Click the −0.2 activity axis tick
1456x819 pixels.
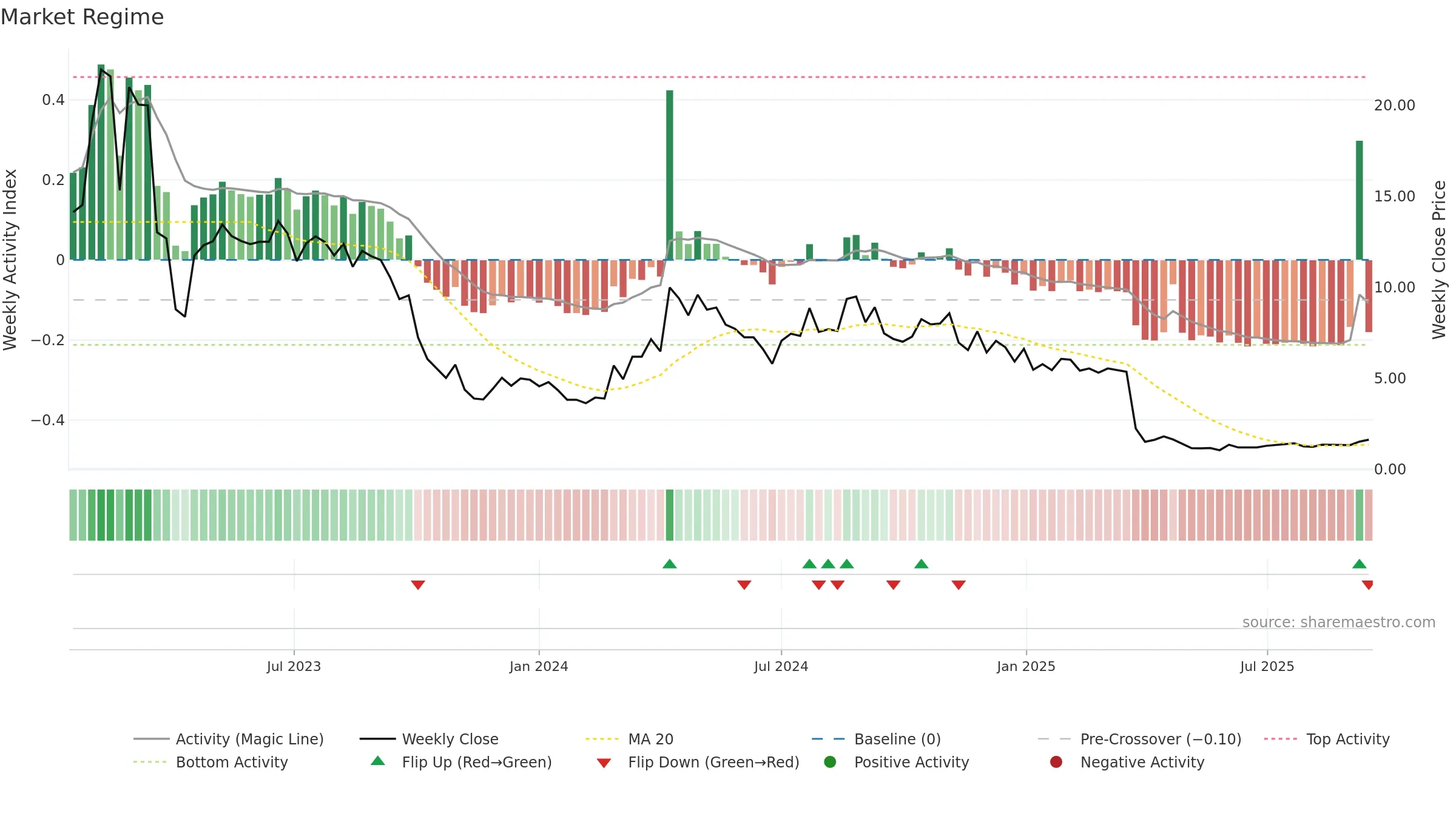[x=48, y=340]
